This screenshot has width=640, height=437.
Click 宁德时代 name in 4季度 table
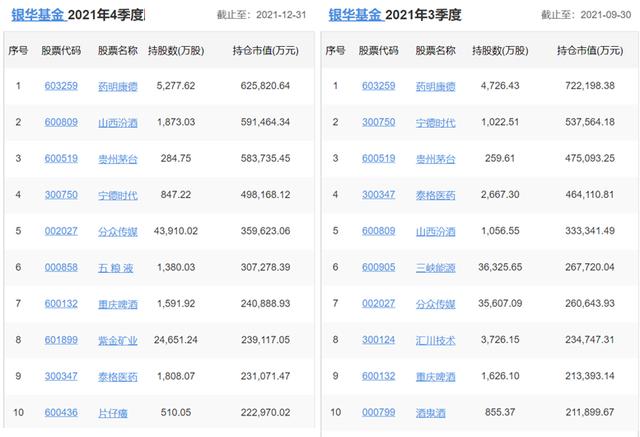(118, 195)
